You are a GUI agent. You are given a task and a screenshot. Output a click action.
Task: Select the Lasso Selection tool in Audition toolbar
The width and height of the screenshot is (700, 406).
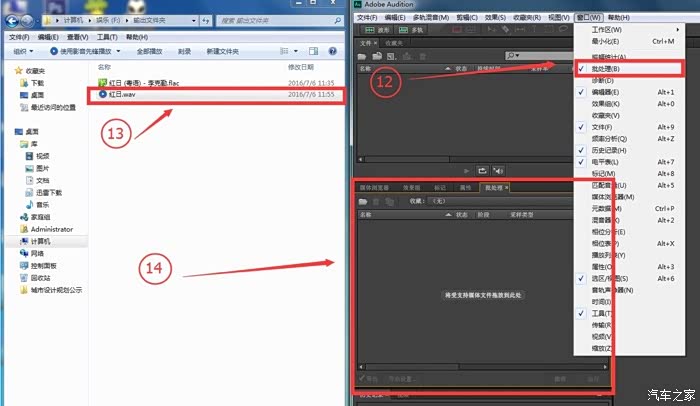coord(563,29)
